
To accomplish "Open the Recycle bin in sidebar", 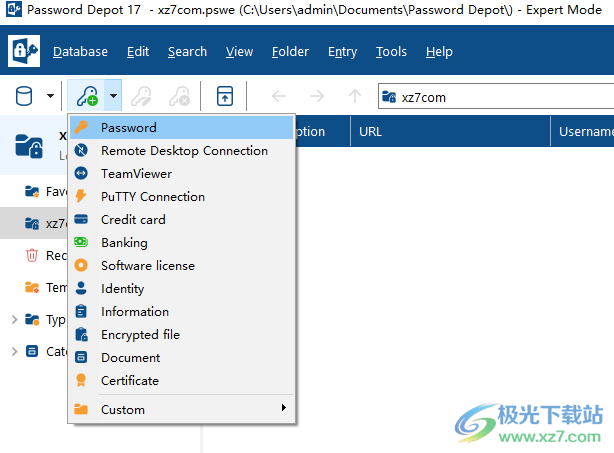I will (x=34, y=256).
